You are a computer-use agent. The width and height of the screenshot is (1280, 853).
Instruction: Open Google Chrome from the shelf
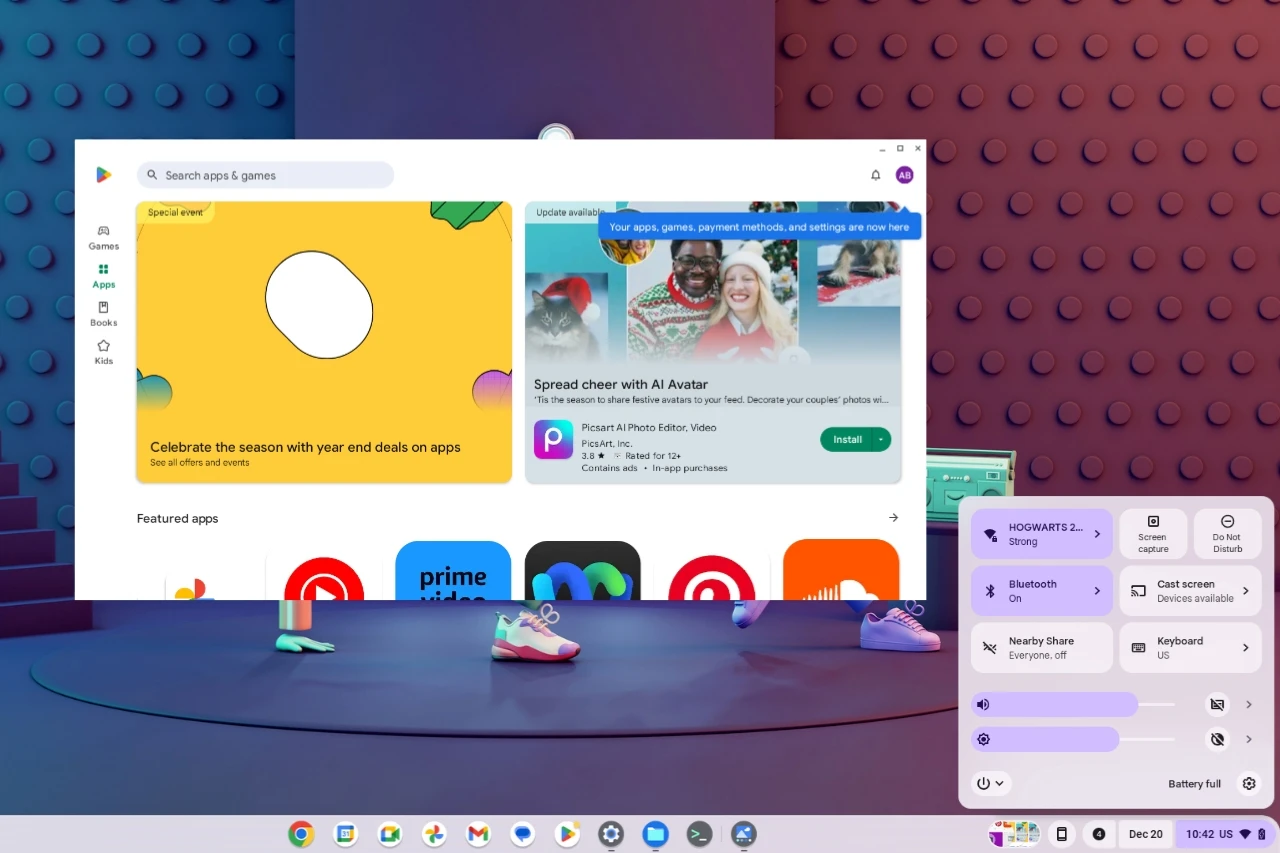(x=301, y=834)
